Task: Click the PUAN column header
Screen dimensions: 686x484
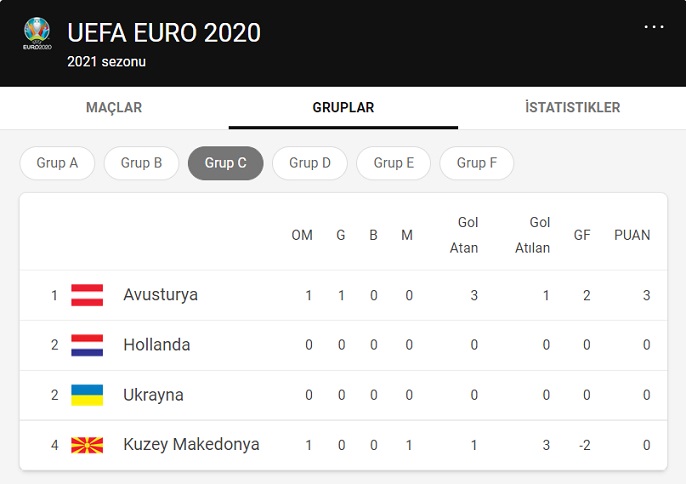Action: [632, 236]
